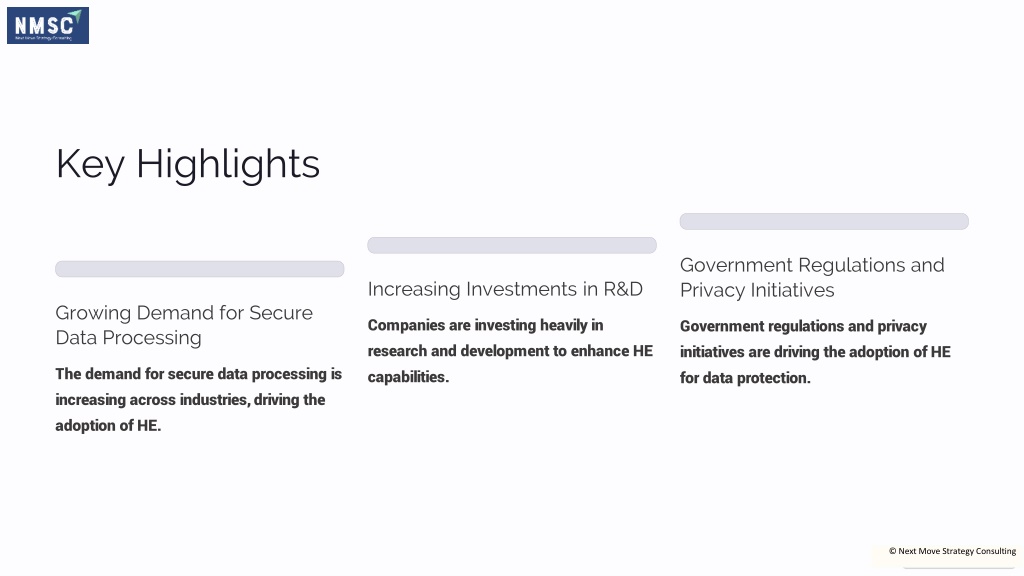Click the 'research and development to enhance HE' line

(510, 351)
